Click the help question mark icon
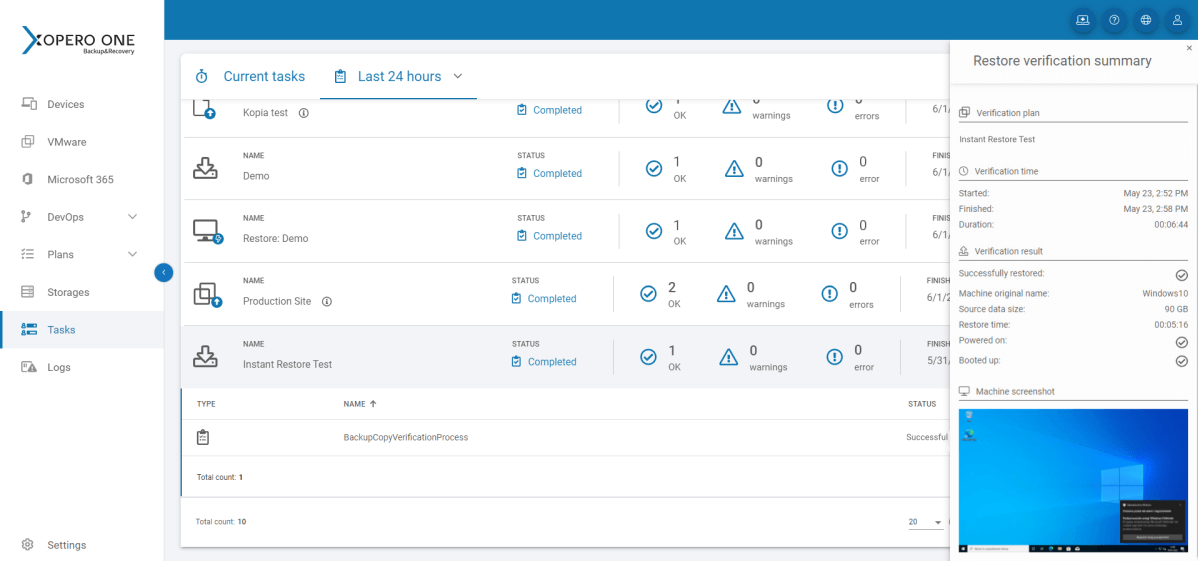 [x=1113, y=20]
